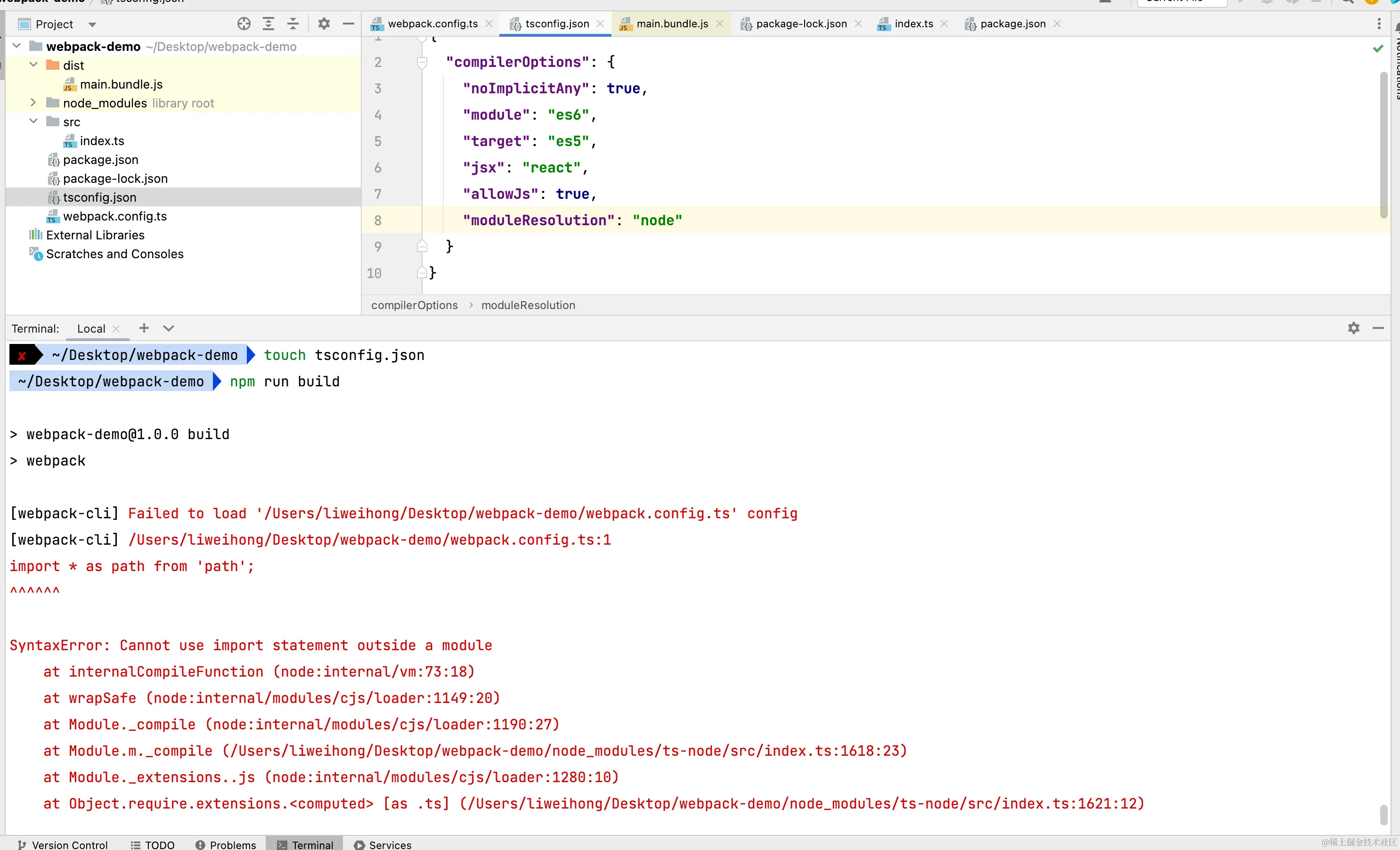Close the index.ts tab
This screenshot has width=1400, height=850.
[x=944, y=24]
